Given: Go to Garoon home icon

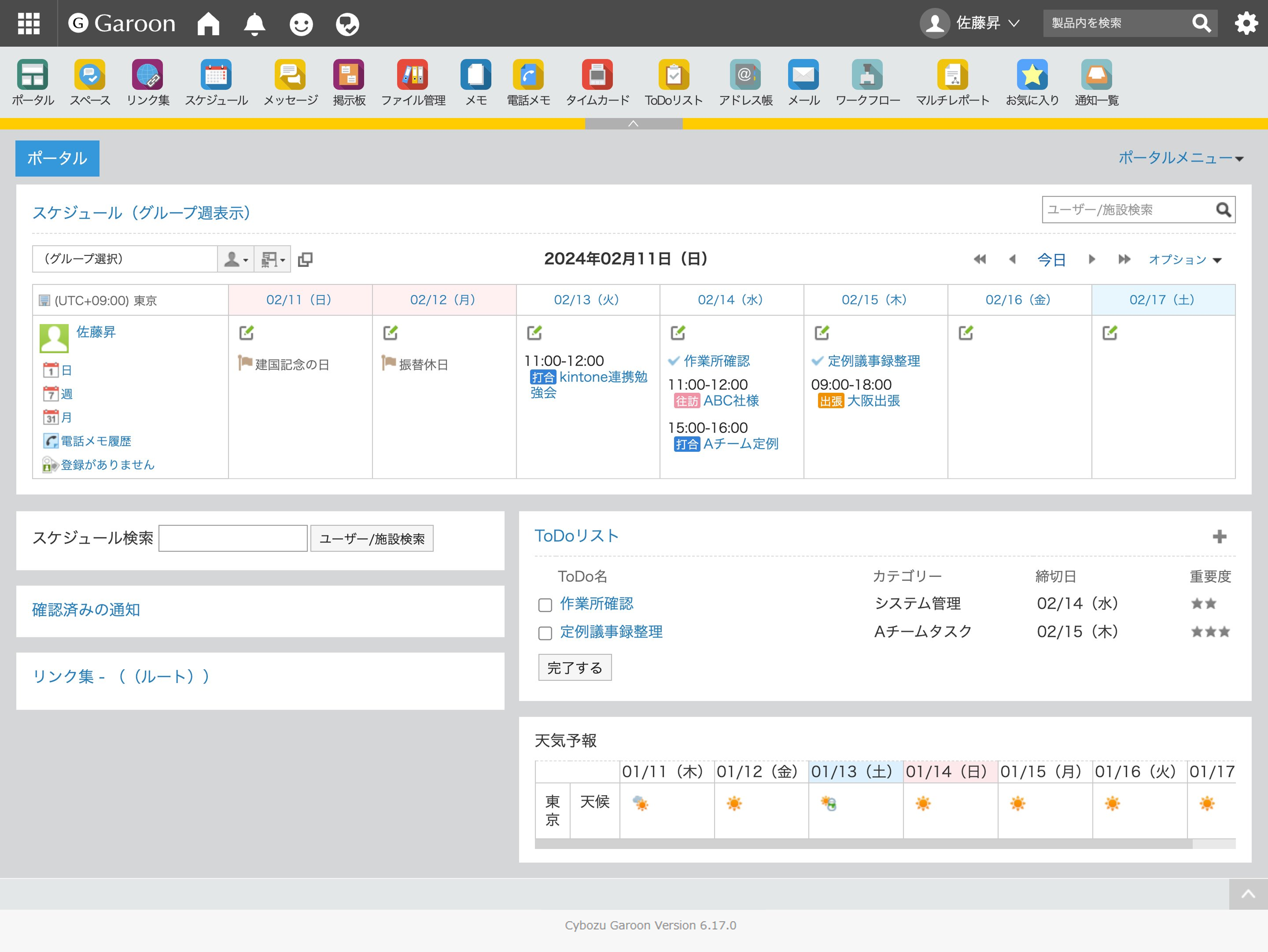Looking at the screenshot, I should pyautogui.click(x=208, y=24).
